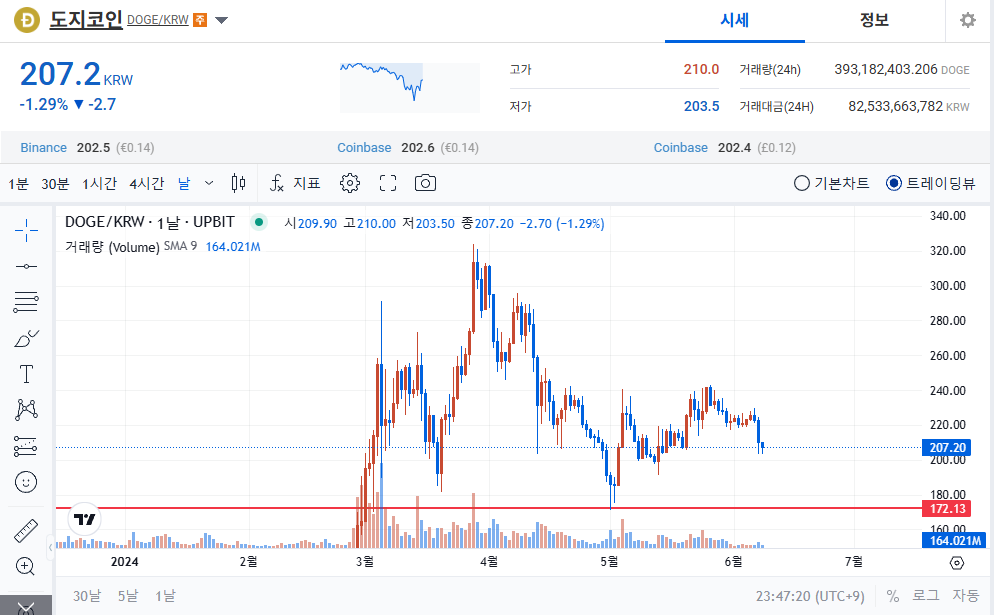Activate the zoom-in magnifier tool
This screenshot has height=615, width=994.
[x=26, y=567]
